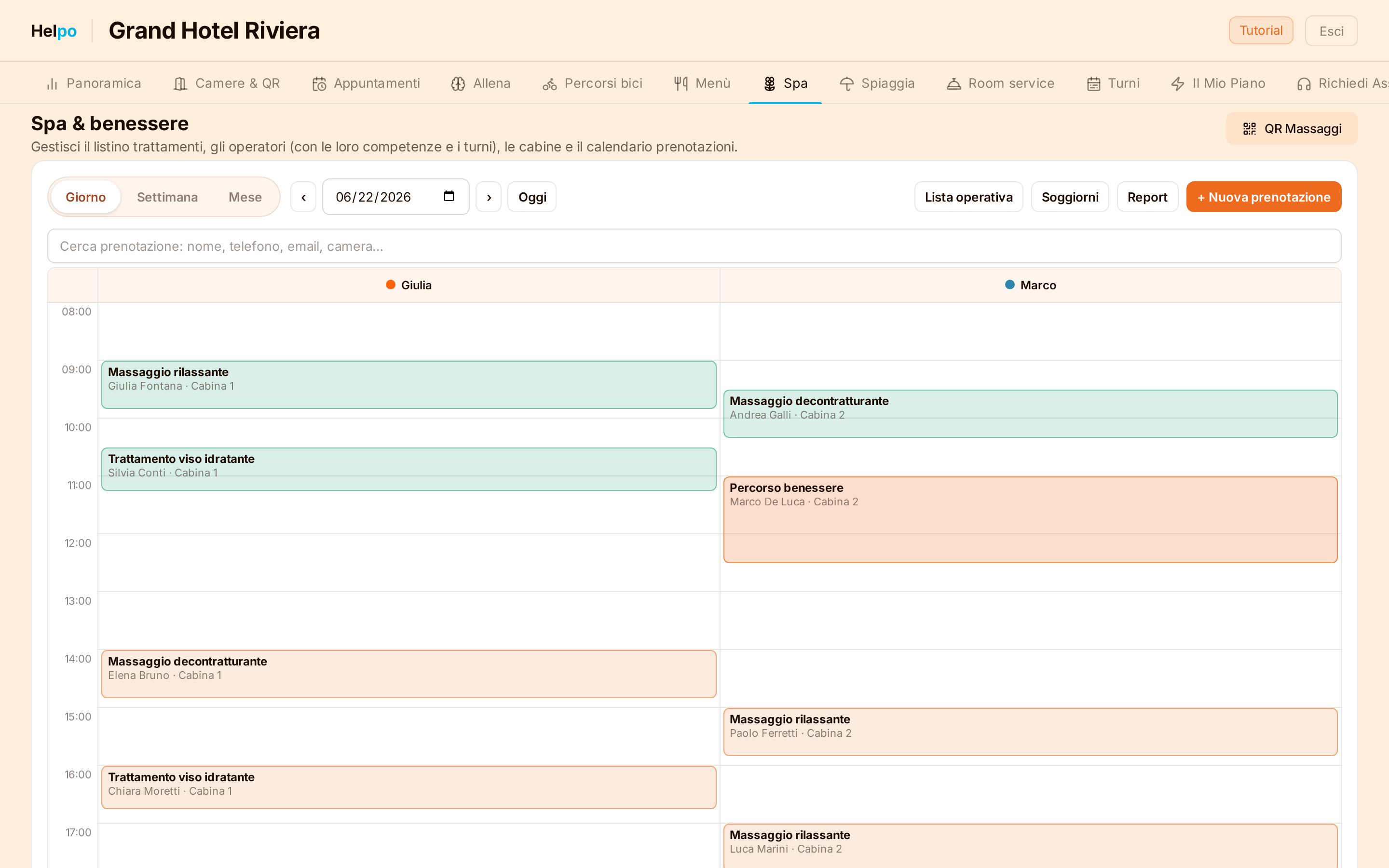Screen dimensions: 1389x868
Task: Open the Appuntamenti tab
Action: coord(366,83)
